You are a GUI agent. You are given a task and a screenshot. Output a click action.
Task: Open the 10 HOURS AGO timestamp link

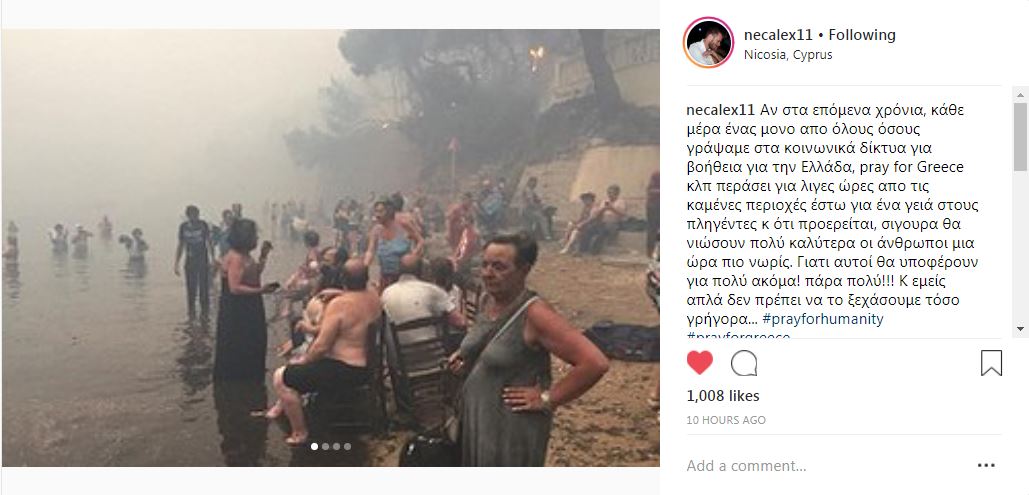[x=726, y=420]
